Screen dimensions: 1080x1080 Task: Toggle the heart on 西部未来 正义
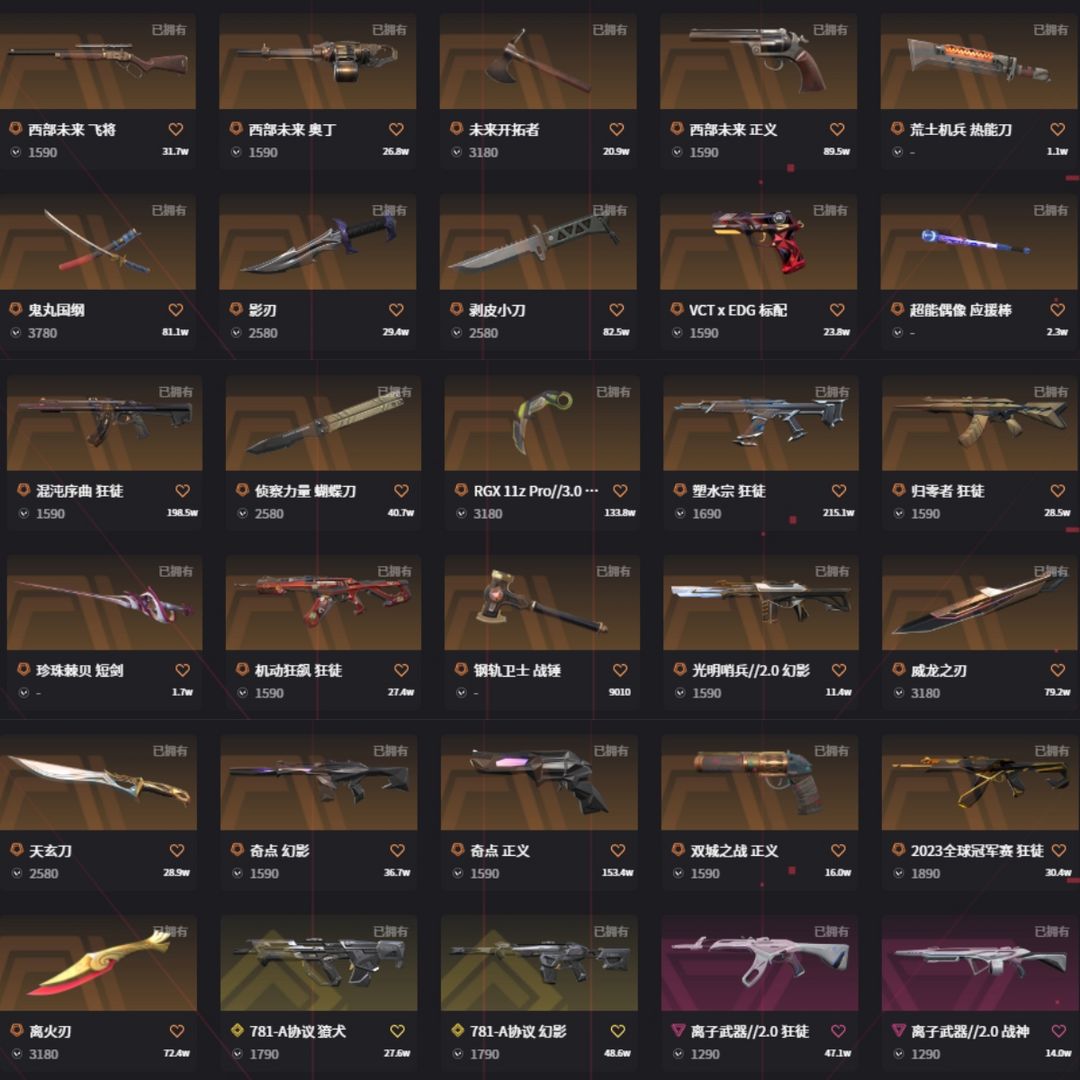[x=837, y=129]
